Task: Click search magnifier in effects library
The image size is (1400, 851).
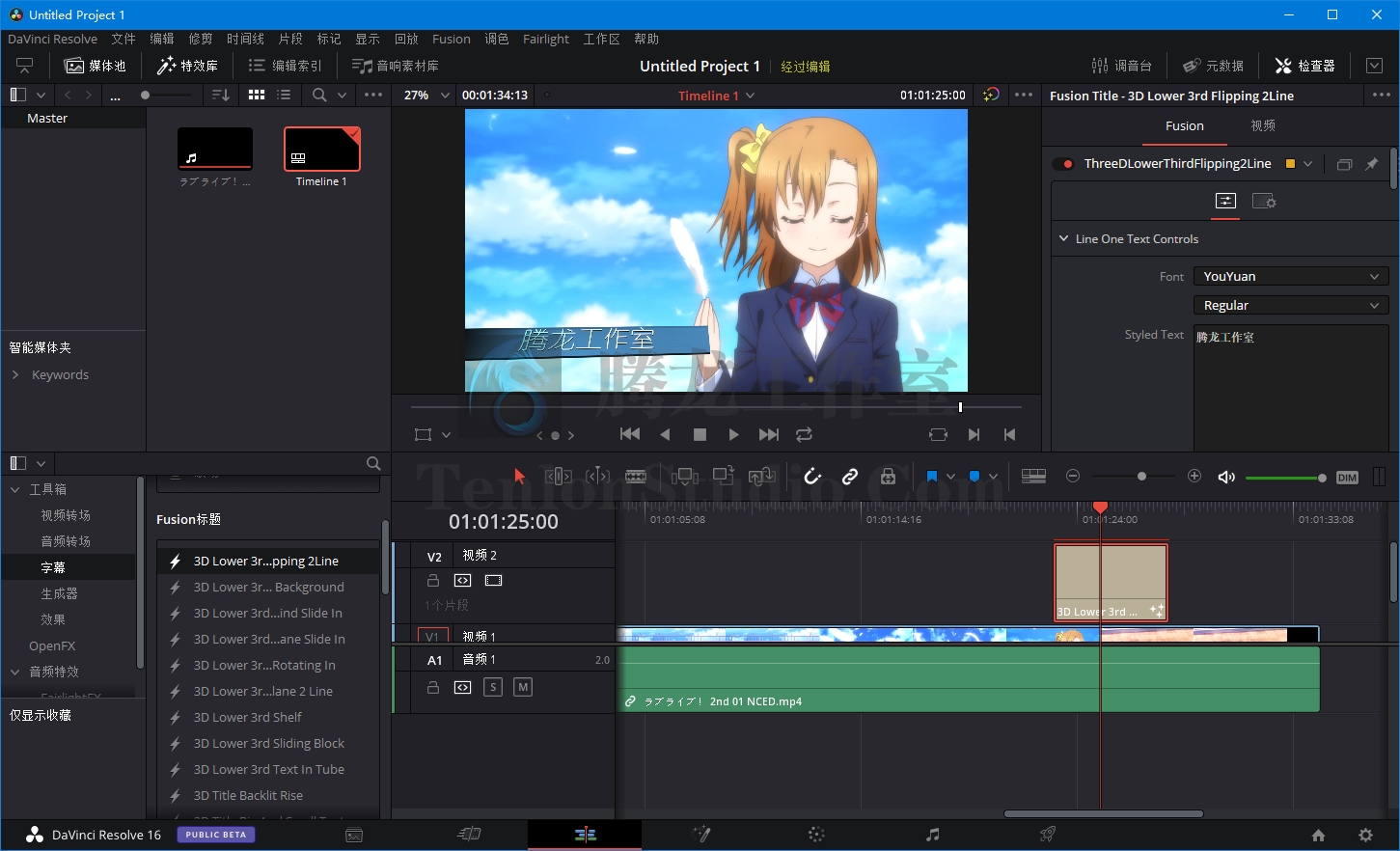Action: (x=373, y=463)
